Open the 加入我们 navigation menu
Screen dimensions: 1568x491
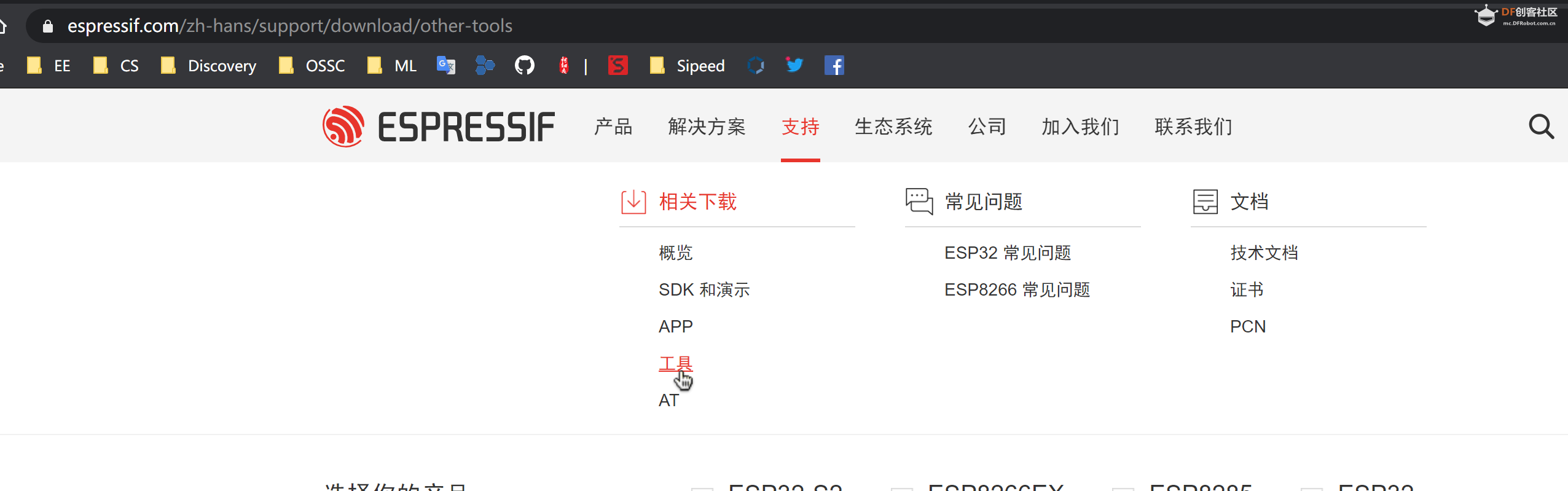point(1080,127)
